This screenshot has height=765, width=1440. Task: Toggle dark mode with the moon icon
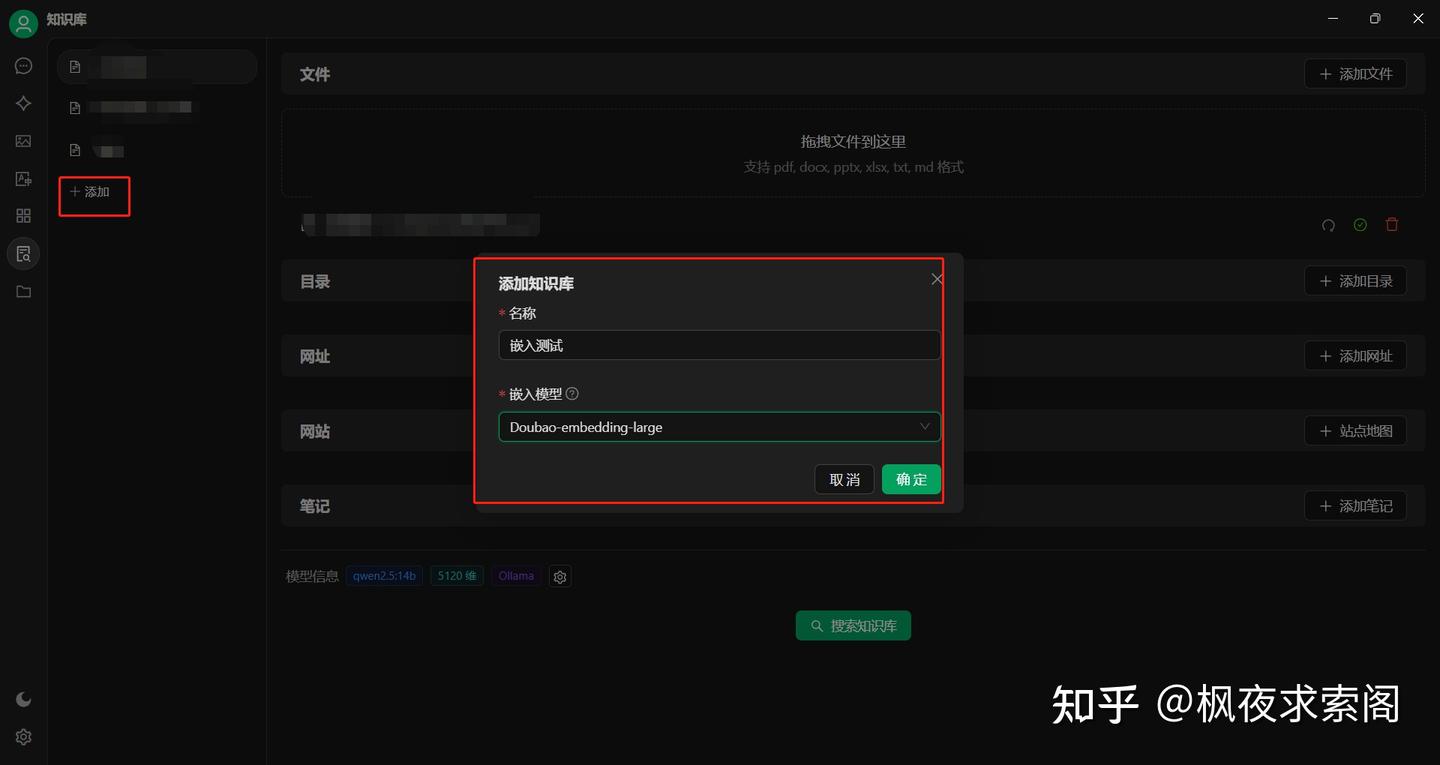[23, 698]
